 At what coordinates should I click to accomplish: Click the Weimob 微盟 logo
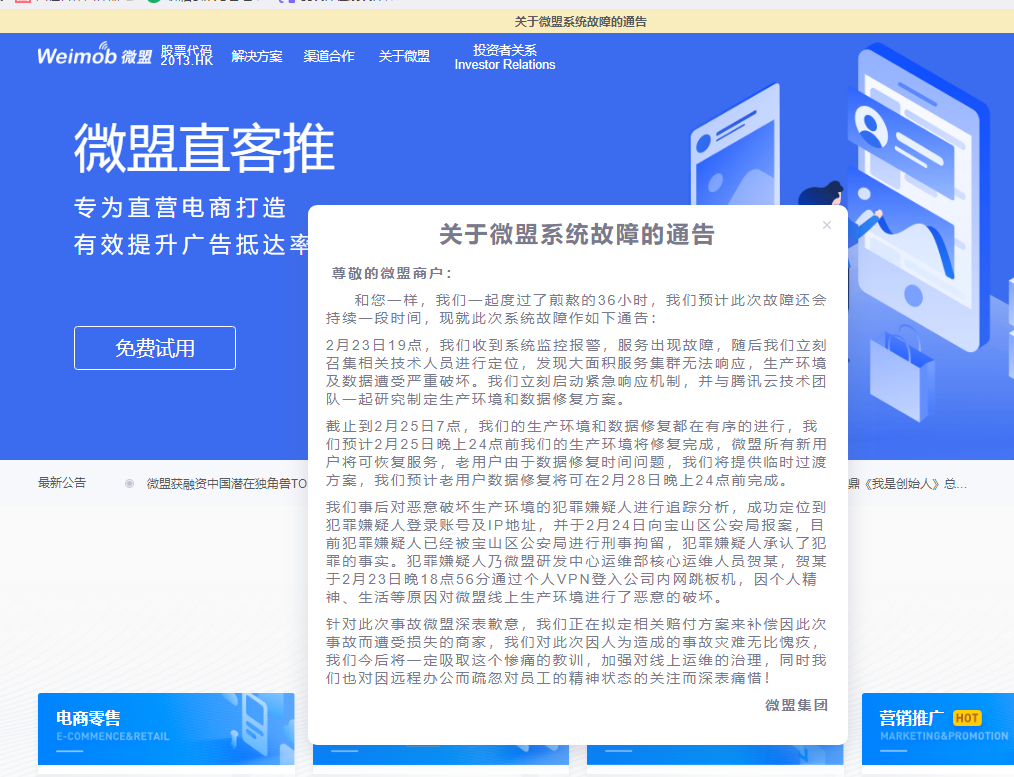(x=94, y=56)
